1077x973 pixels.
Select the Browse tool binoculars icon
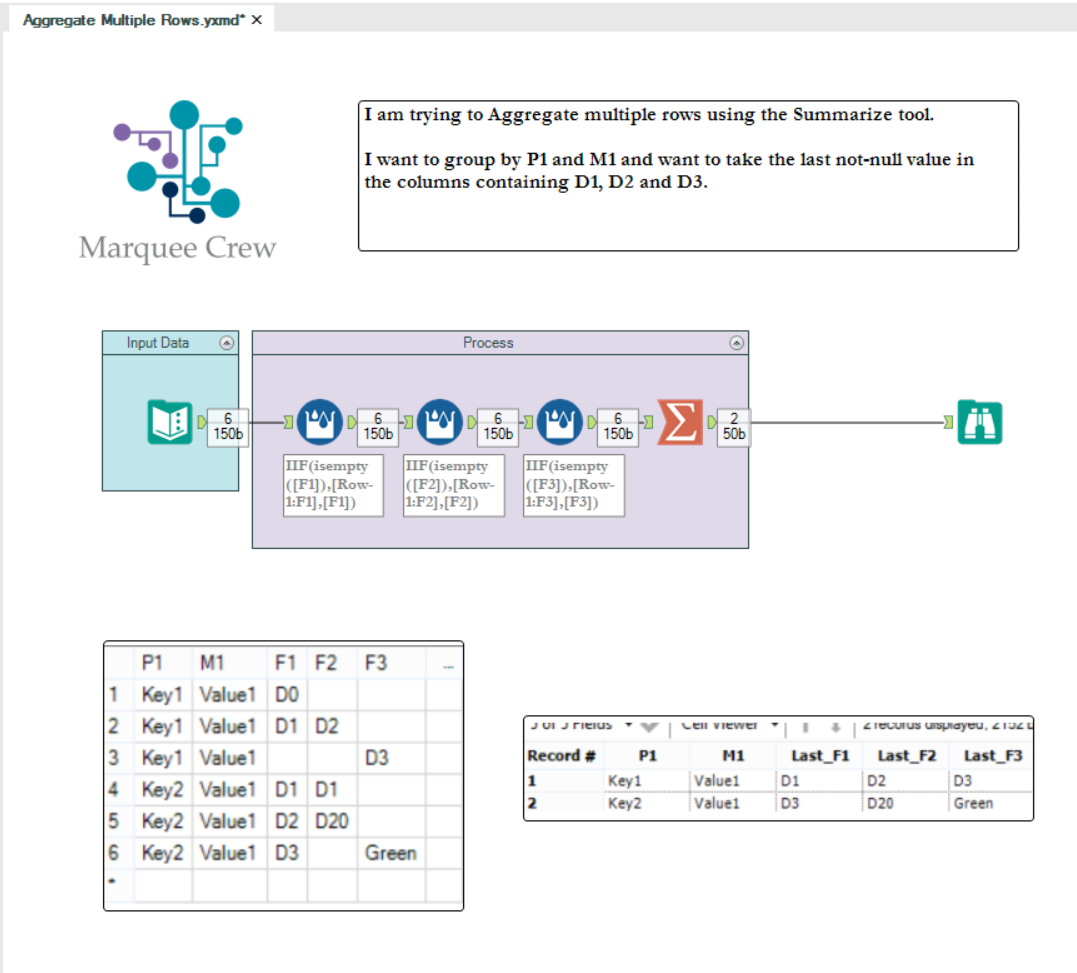pyautogui.click(x=979, y=422)
